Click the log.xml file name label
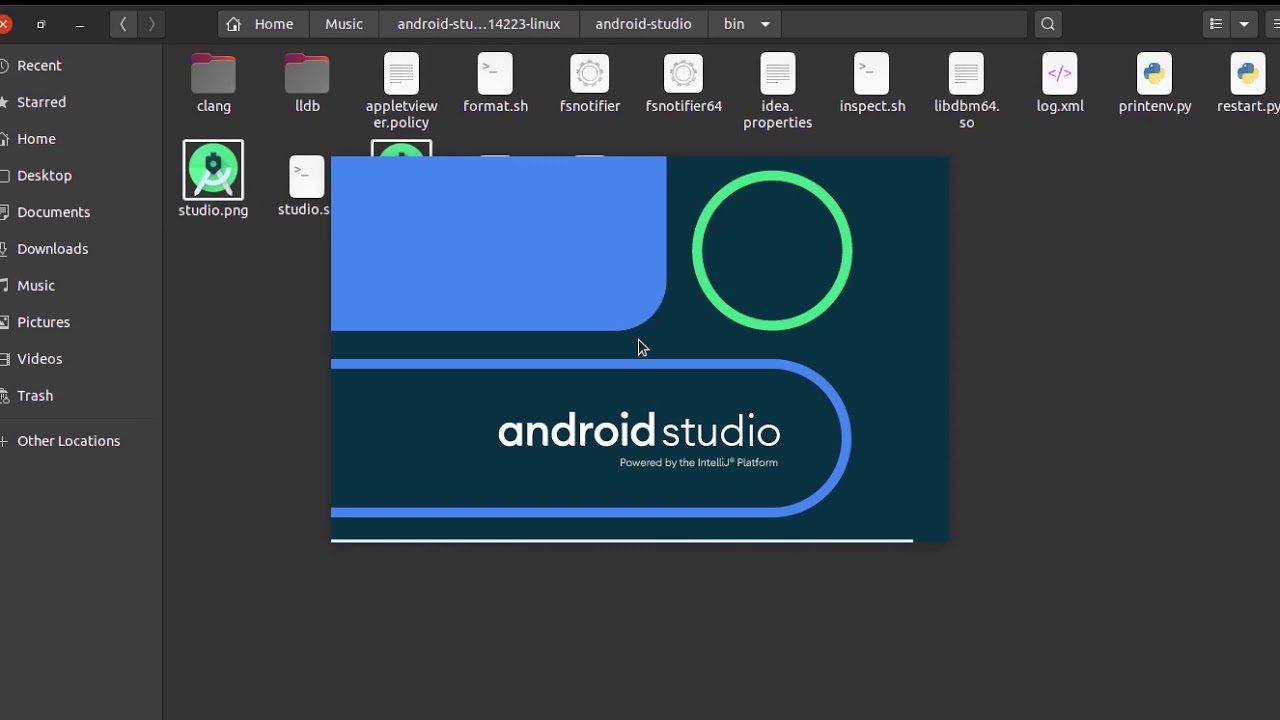This screenshot has width=1280, height=720. [1060, 106]
